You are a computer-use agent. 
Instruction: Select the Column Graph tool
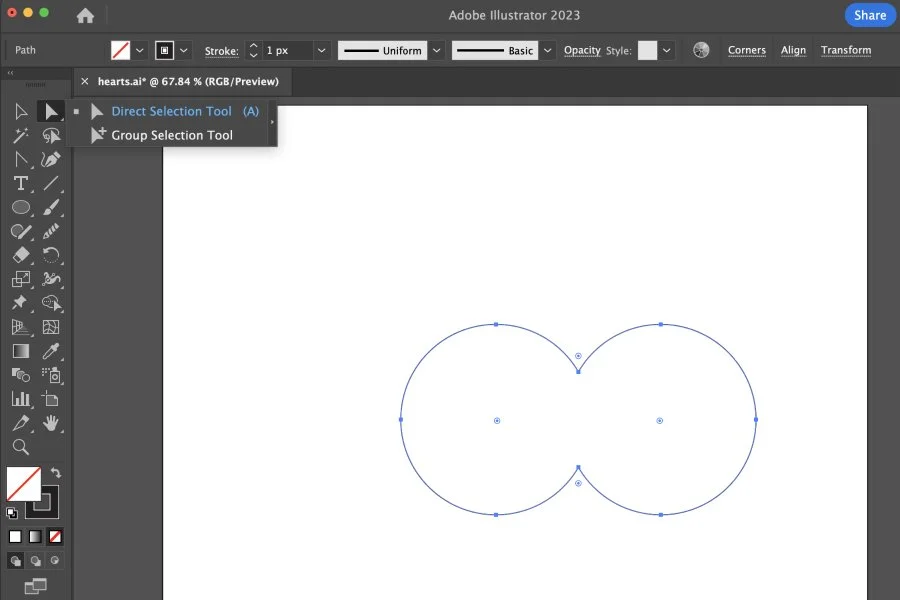21,399
